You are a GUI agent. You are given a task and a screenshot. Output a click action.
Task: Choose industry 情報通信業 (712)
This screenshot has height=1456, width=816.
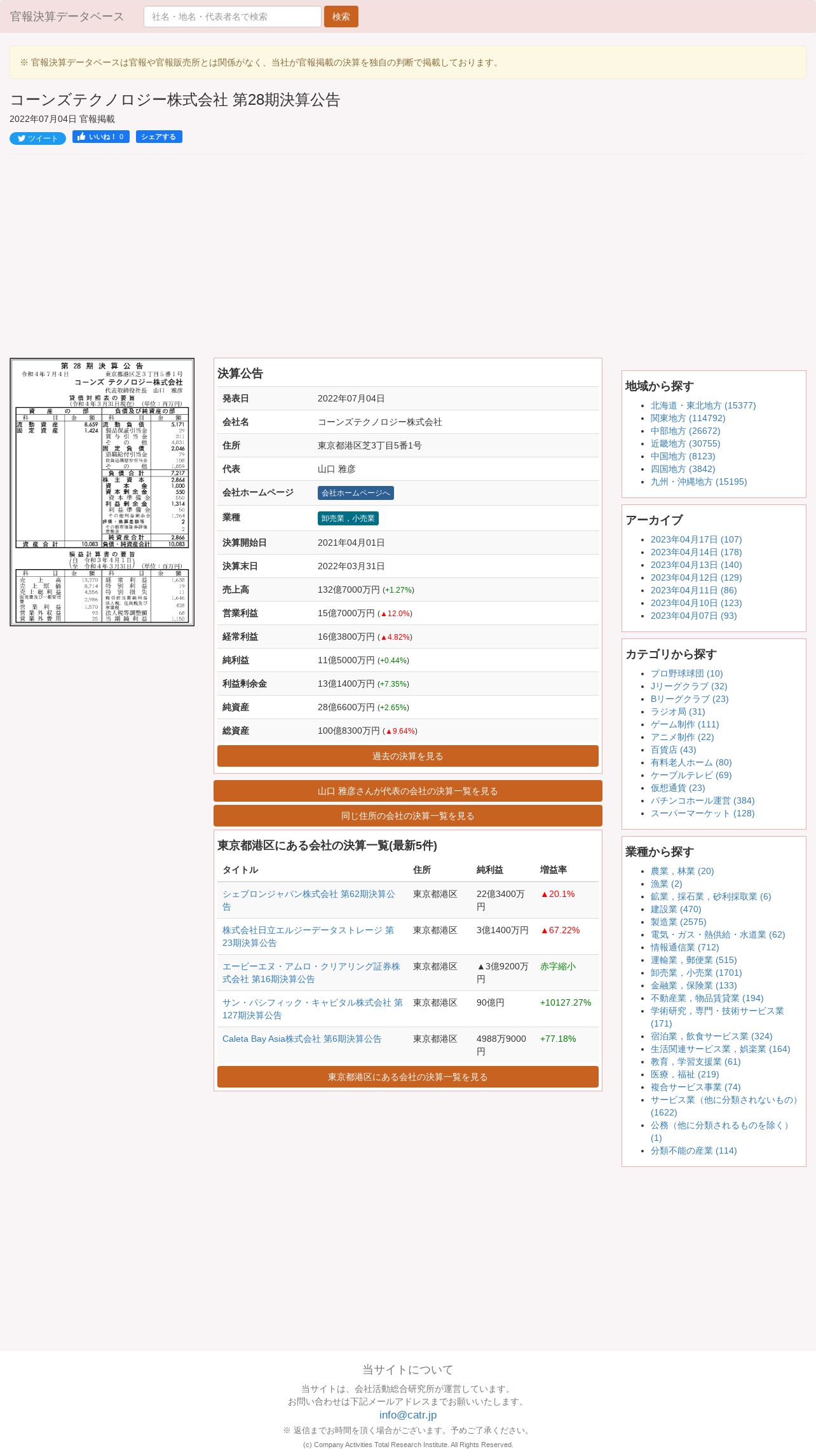(684, 947)
